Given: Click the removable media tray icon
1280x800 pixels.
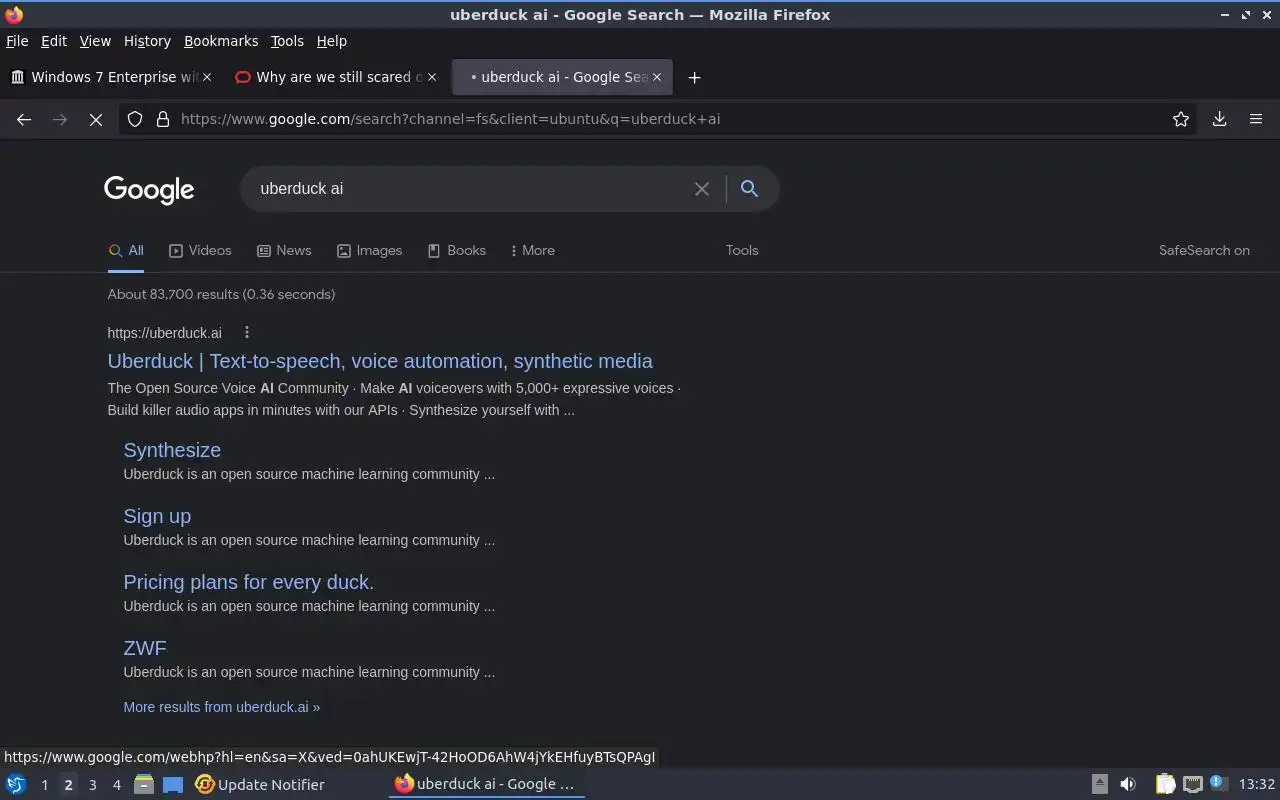Looking at the screenshot, I should (1099, 784).
